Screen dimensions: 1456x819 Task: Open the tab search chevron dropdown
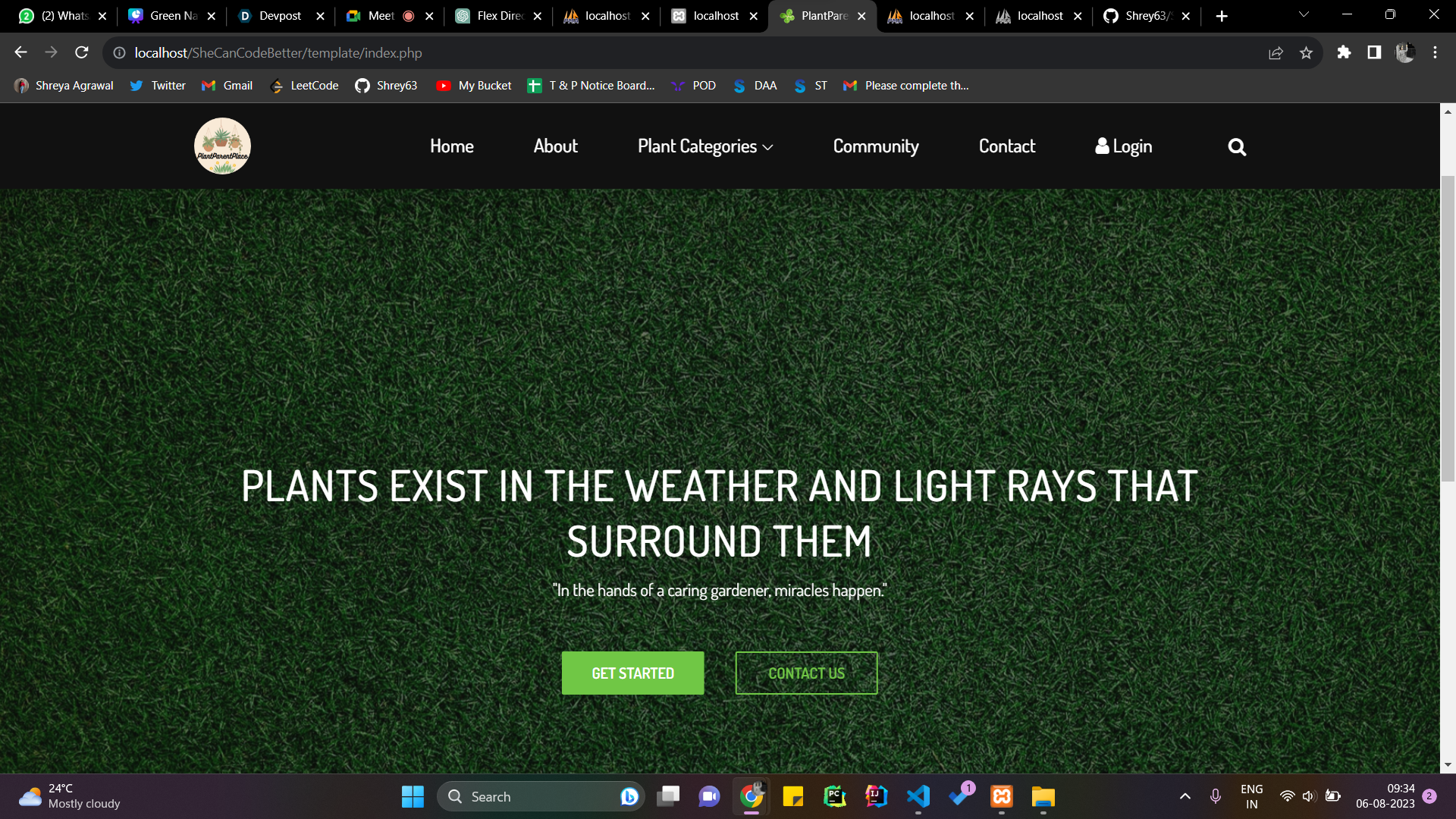[x=1304, y=15]
